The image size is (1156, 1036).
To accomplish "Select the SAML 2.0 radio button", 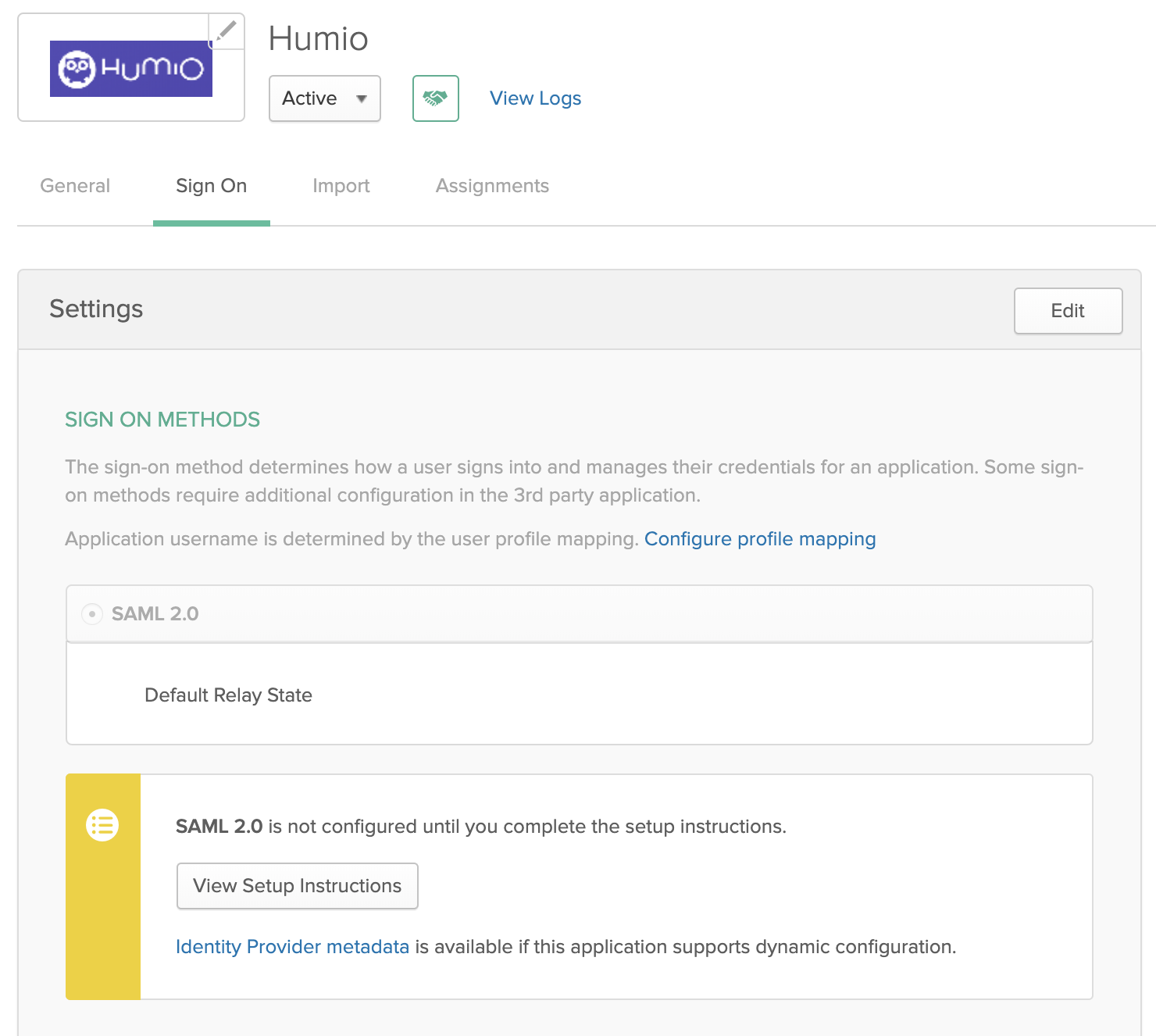I will [x=92, y=614].
